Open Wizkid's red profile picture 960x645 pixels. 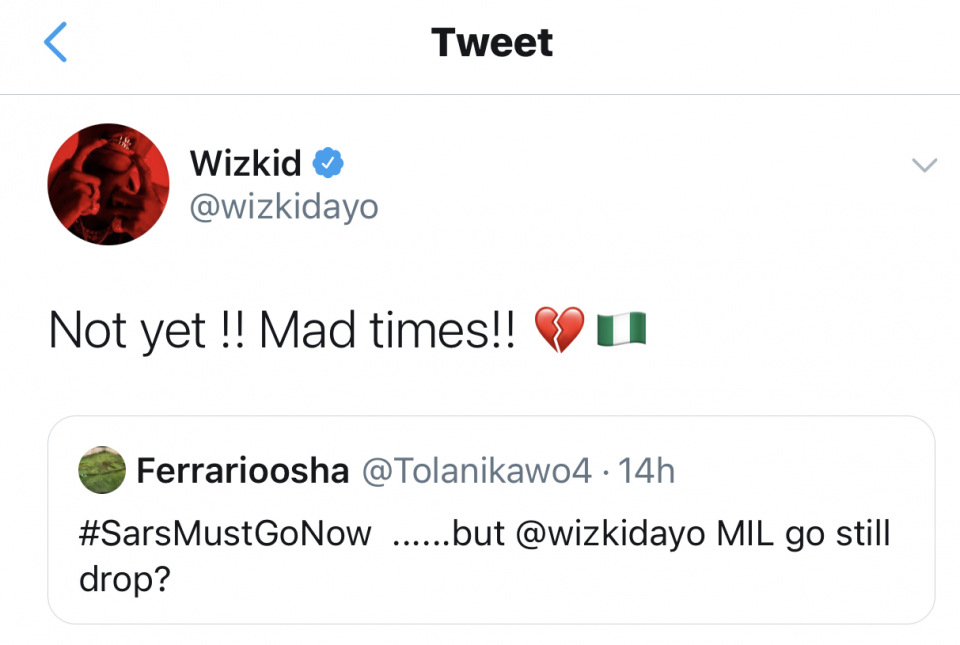click(108, 184)
